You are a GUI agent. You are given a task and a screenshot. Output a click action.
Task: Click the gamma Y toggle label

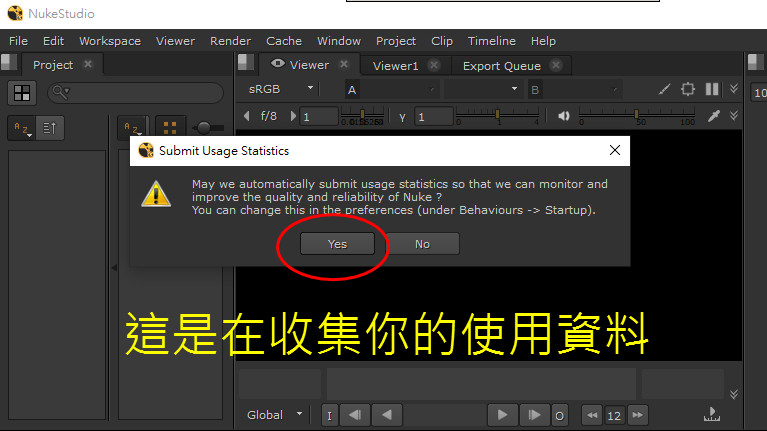pos(402,117)
